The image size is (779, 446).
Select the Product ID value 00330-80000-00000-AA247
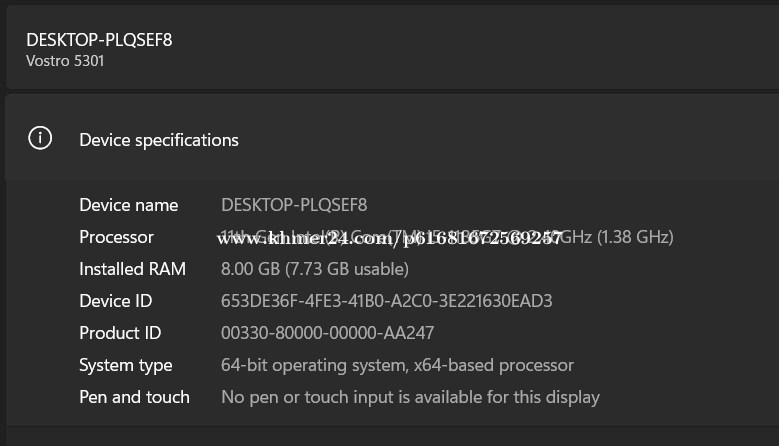[x=327, y=333]
